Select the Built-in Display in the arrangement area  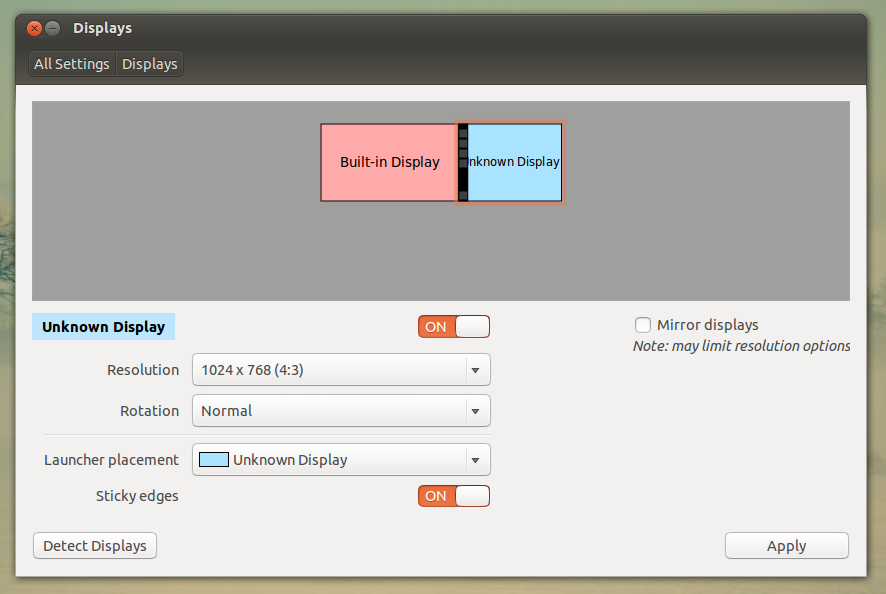pos(388,162)
